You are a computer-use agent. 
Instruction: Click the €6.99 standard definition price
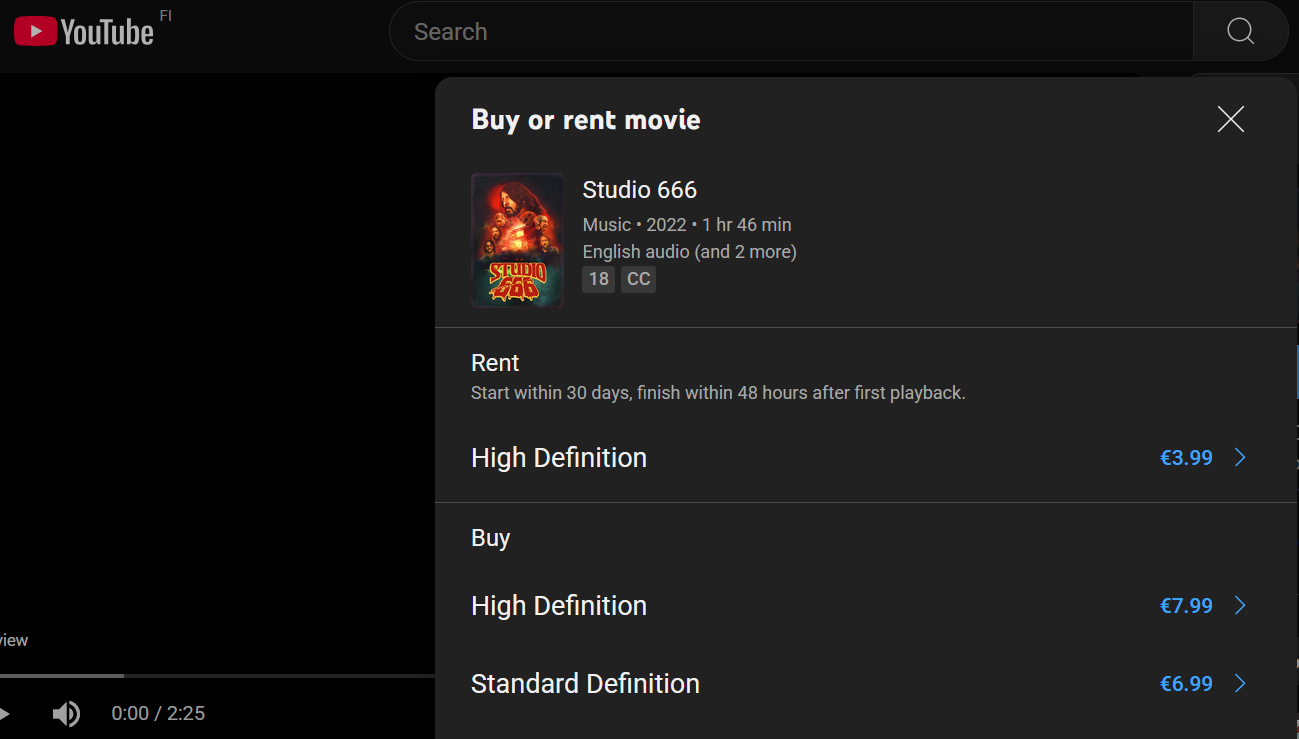pyautogui.click(x=1186, y=684)
